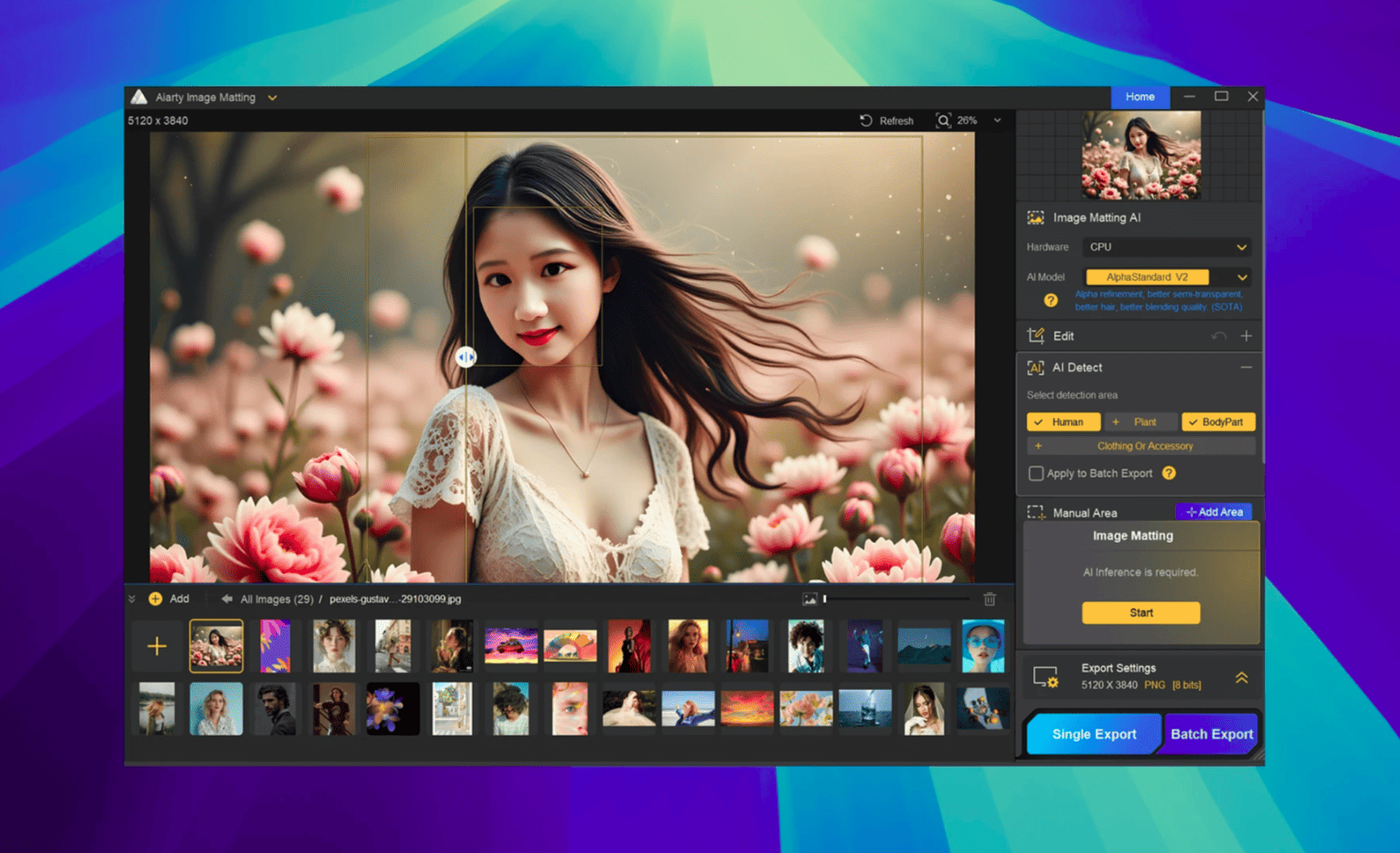
Task: Click the Edit panel icon
Action: [x=1036, y=336]
